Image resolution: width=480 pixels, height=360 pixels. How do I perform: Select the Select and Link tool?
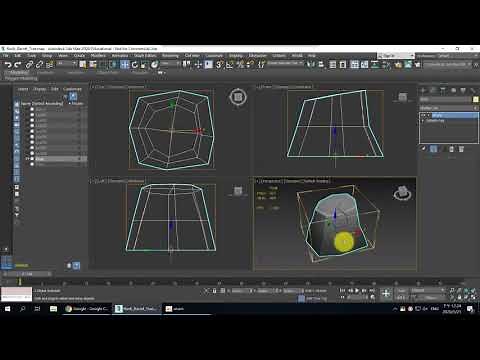pos(29,65)
